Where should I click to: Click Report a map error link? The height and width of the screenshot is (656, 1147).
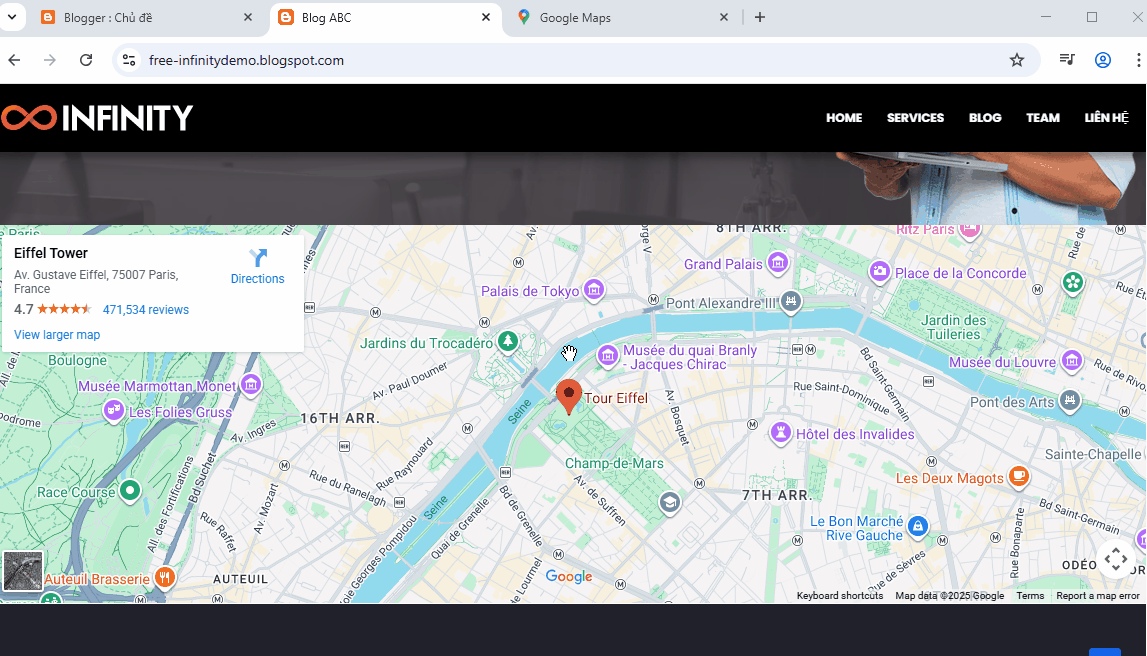(1097, 596)
